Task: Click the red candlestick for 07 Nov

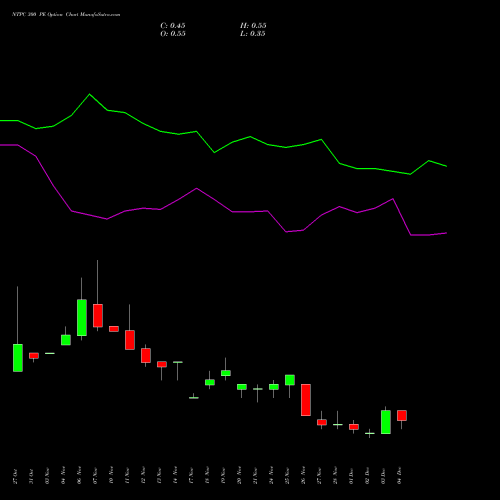Action: click(98, 315)
